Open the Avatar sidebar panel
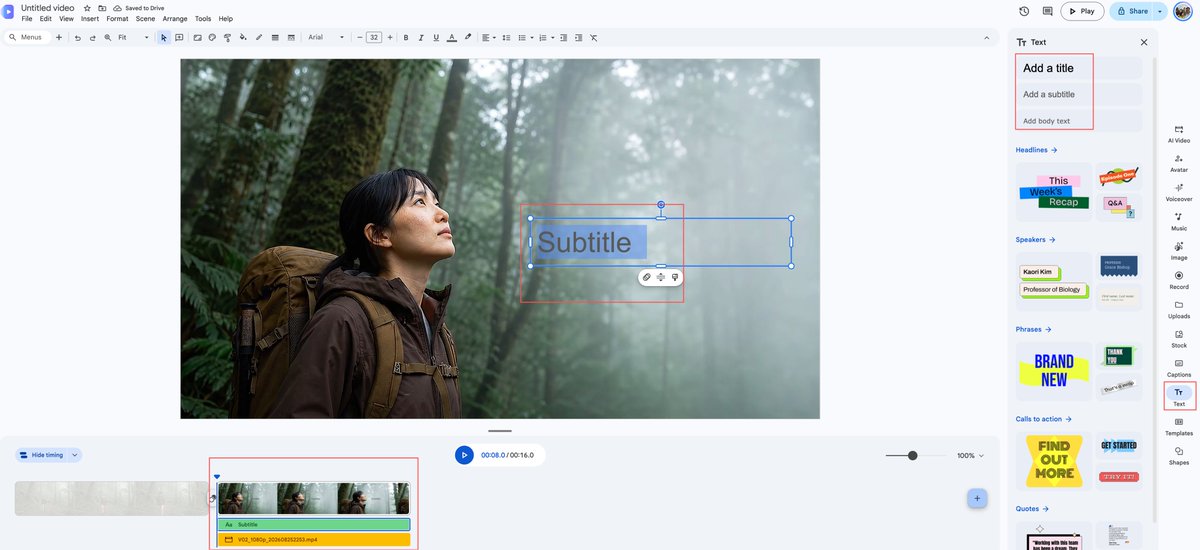1200x550 pixels. (x=1179, y=163)
